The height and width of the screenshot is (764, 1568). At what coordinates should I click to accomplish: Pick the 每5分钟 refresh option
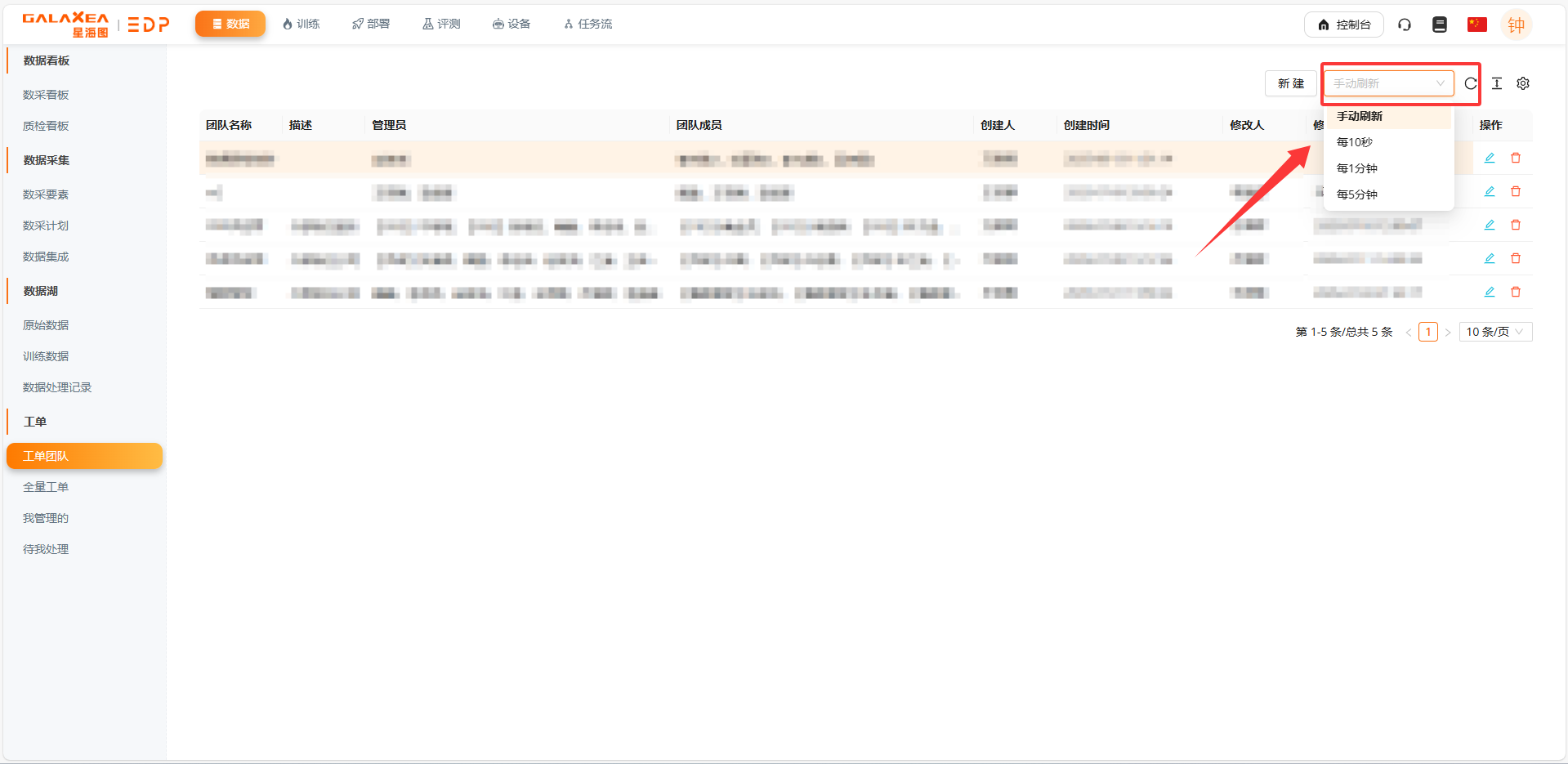[1356, 194]
